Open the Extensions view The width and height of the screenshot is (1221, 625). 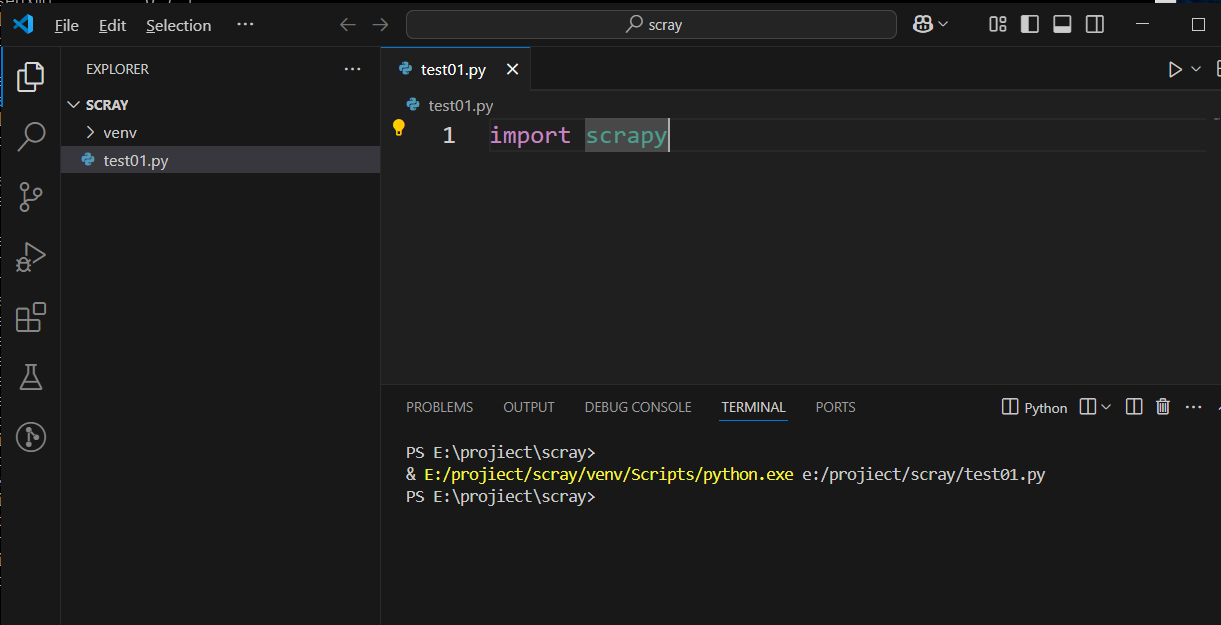pos(31,317)
